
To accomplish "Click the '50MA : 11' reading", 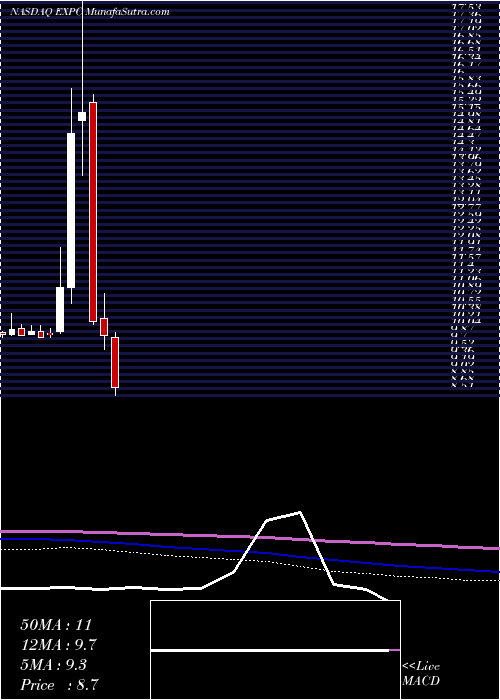I will coord(58,625).
